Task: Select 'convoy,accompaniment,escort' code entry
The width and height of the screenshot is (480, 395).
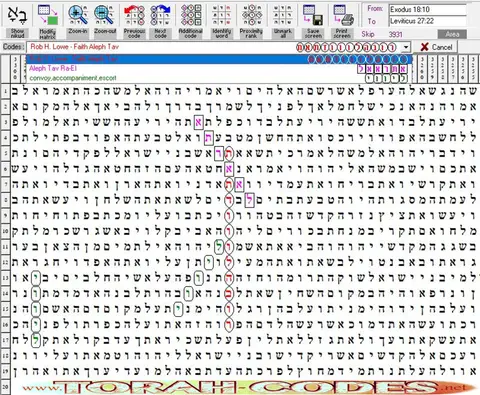Action: [x=219, y=78]
